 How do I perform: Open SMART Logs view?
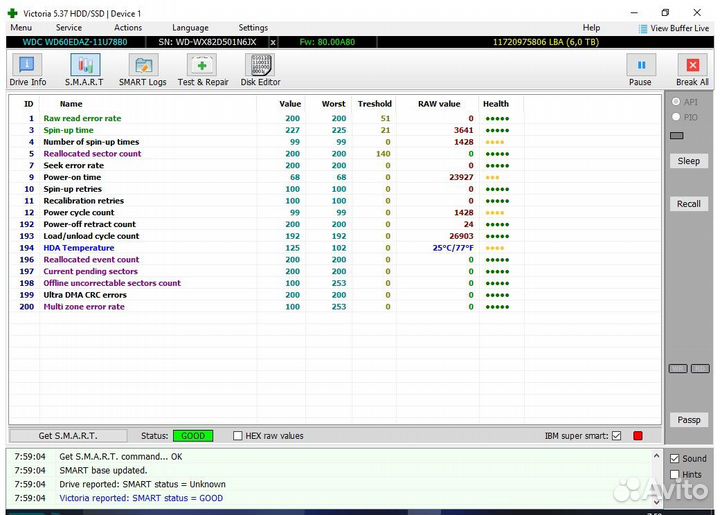(143, 70)
